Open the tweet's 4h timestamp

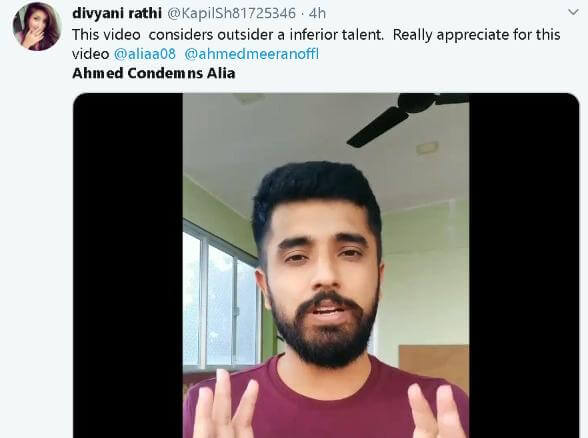(x=317, y=14)
